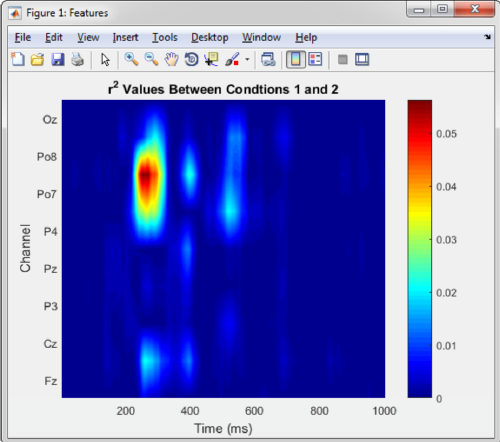
Task: Open the Tools menu
Action: tap(165, 37)
